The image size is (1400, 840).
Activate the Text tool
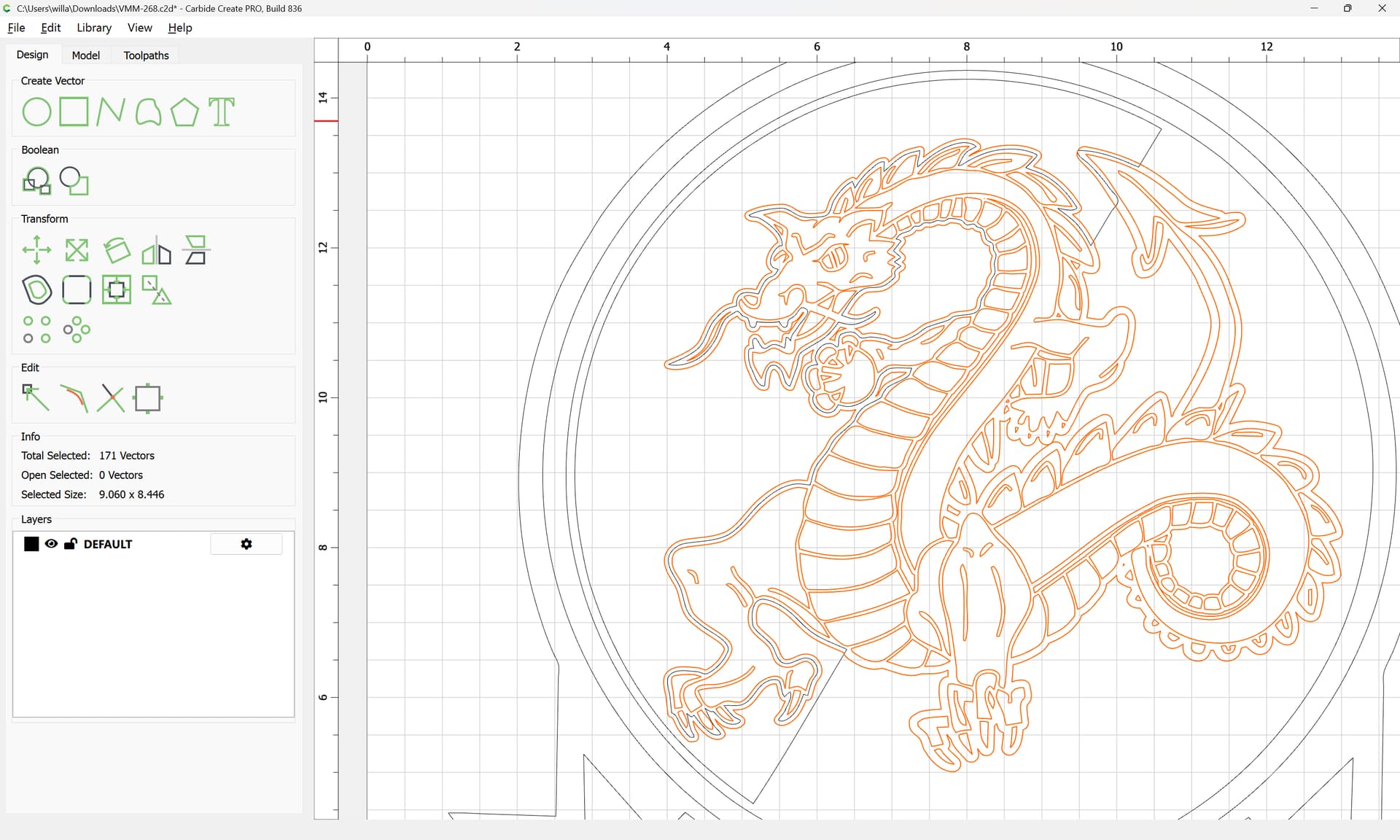[x=222, y=112]
